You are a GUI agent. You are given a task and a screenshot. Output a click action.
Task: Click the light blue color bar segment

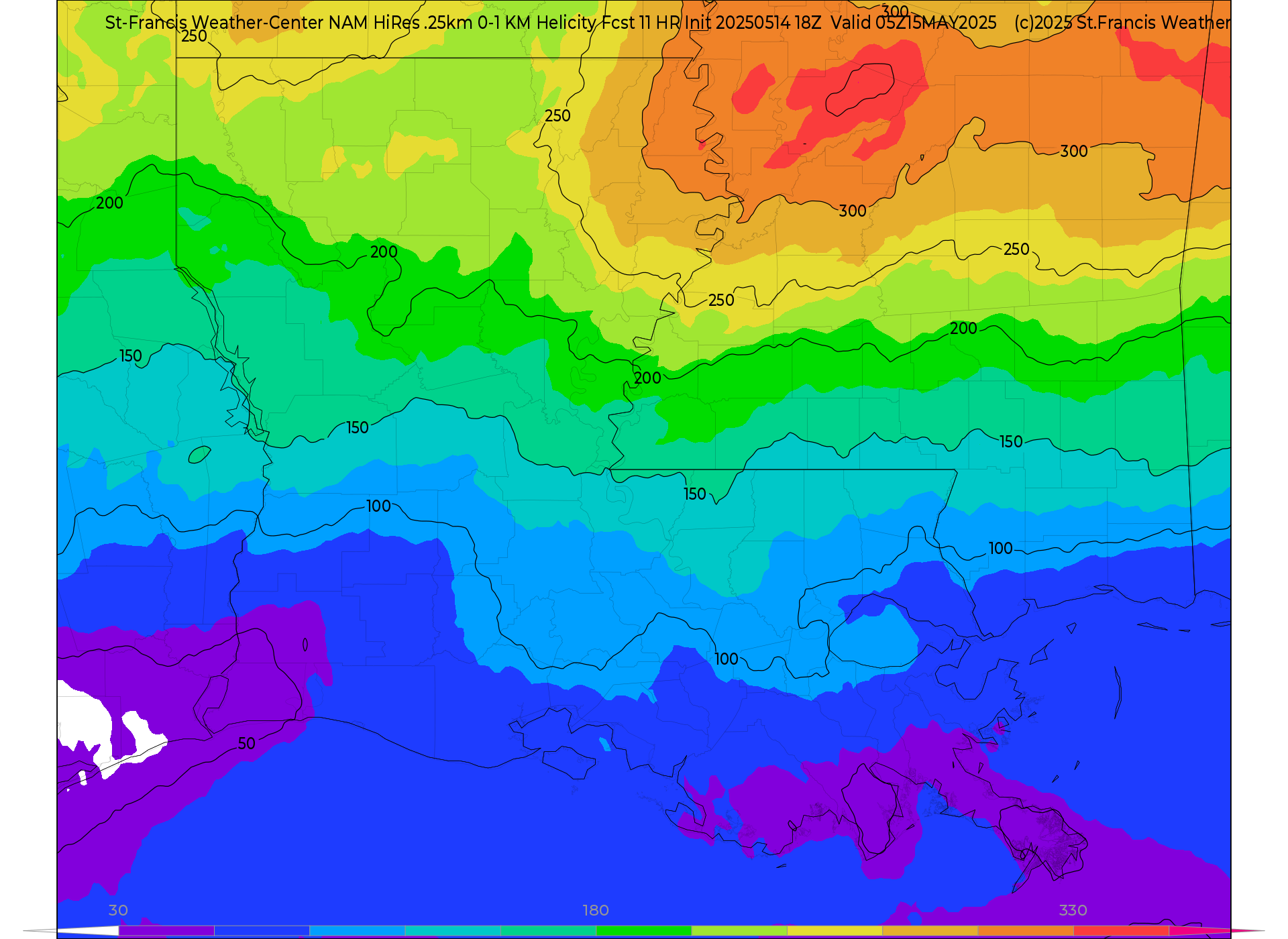click(357, 931)
